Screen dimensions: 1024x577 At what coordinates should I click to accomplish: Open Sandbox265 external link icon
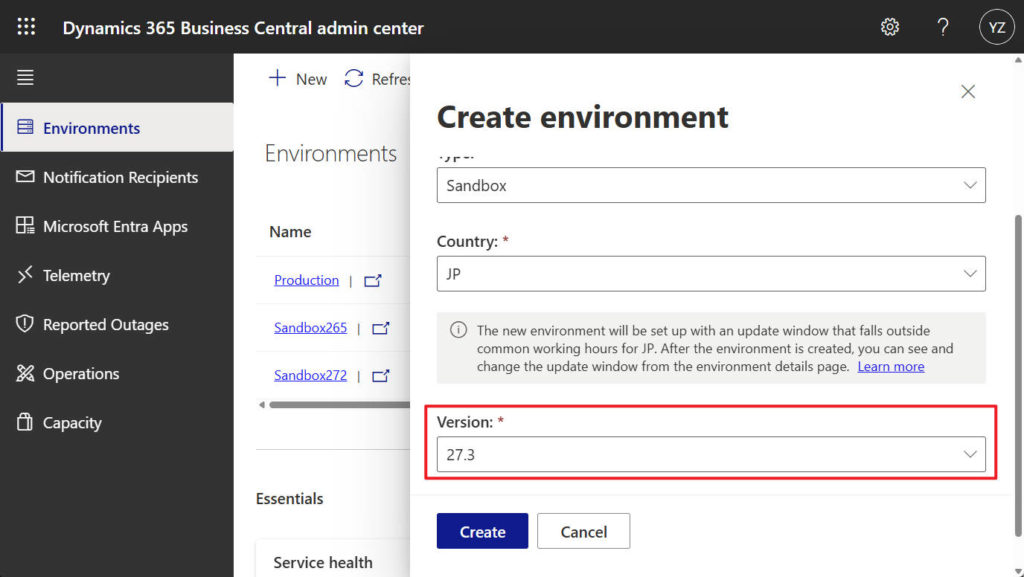pos(380,328)
